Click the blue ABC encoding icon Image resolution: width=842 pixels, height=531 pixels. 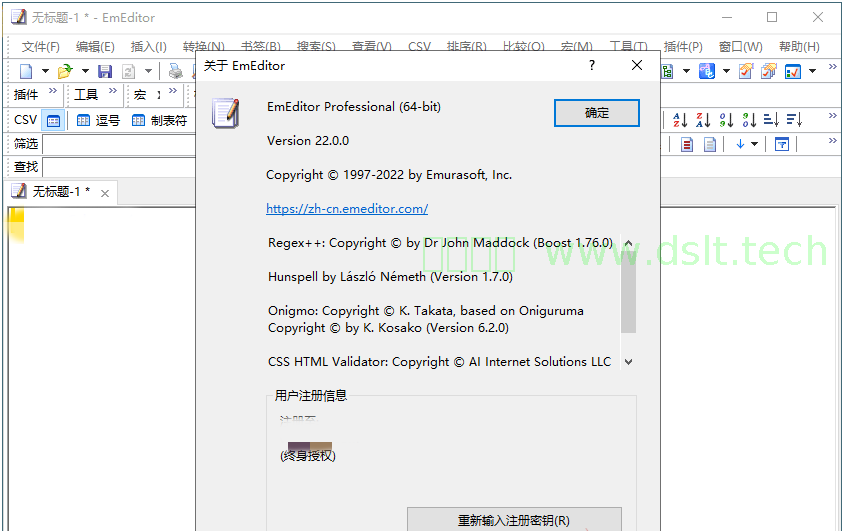[707, 71]
